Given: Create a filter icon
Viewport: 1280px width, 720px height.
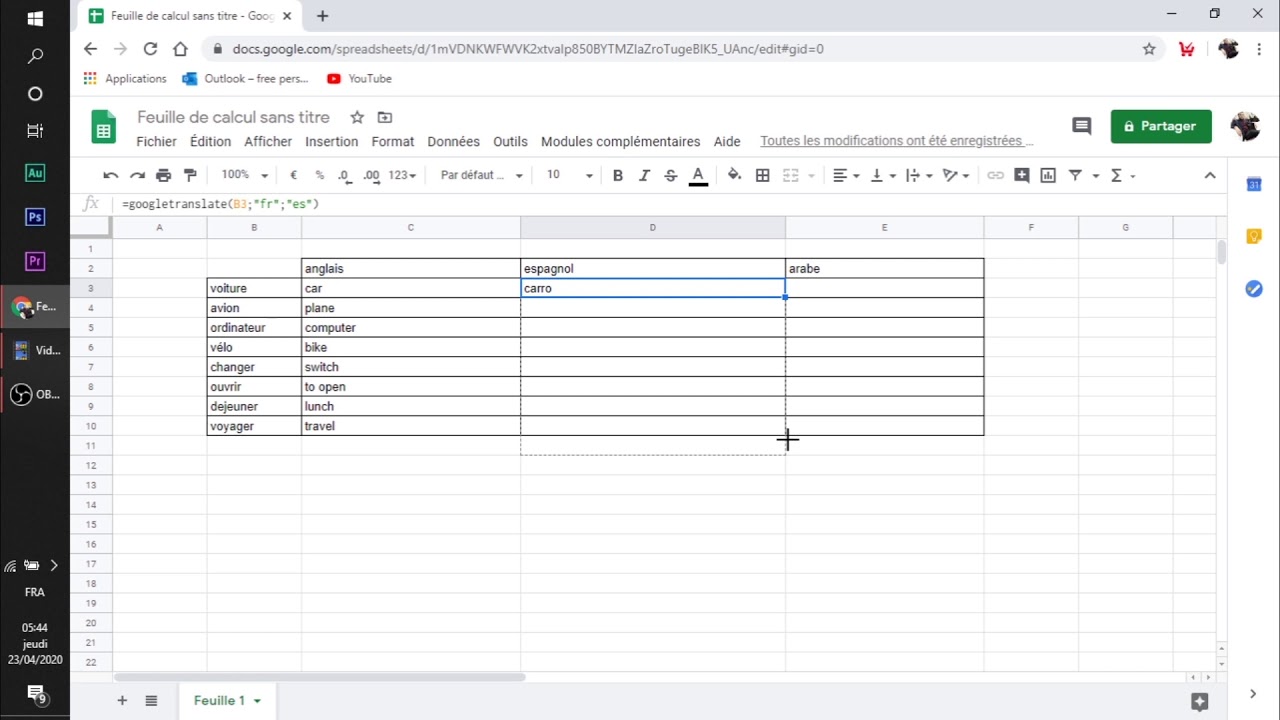Looking at the screenshot, I should pyautogui.click(x=1075, y=175).
